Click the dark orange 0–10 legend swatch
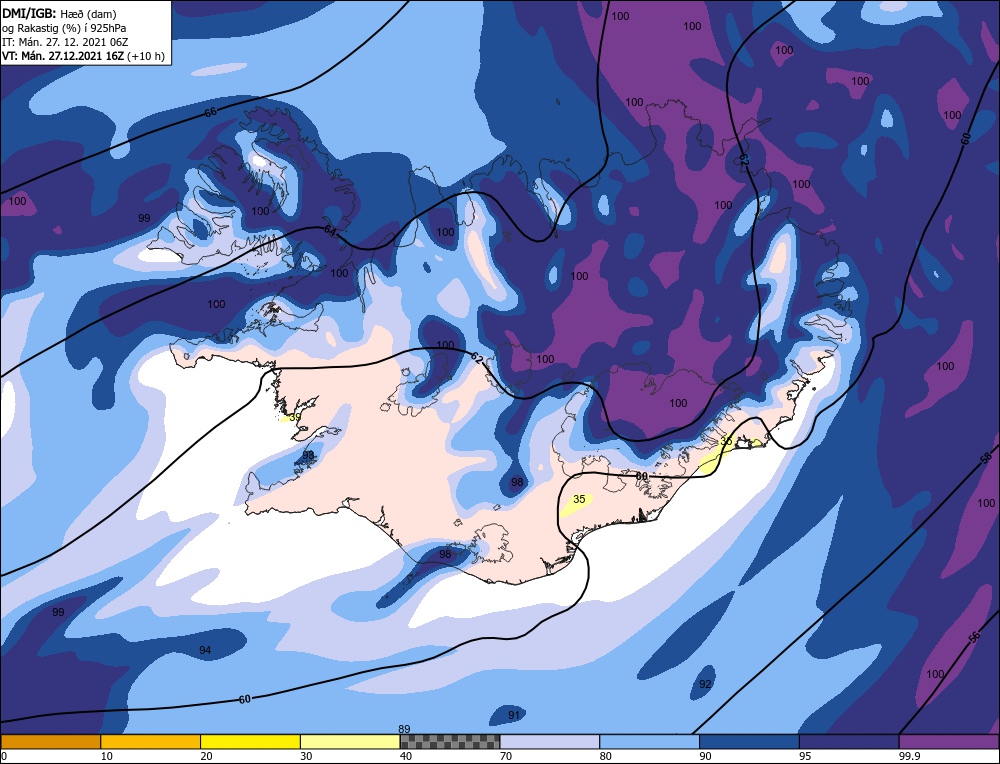The image size is (1000, 764). 50,741
